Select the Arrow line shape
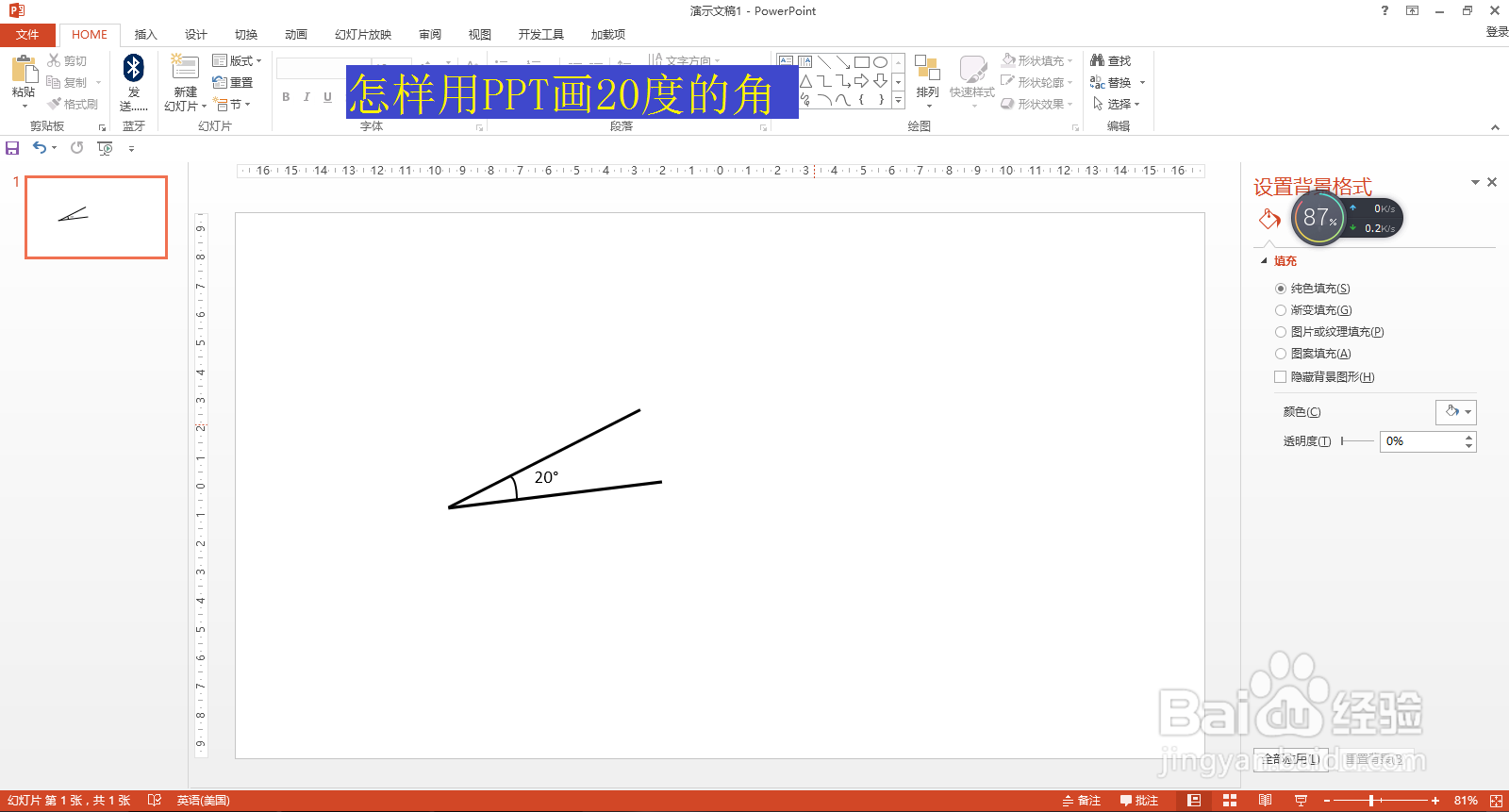 coord(842,62)
